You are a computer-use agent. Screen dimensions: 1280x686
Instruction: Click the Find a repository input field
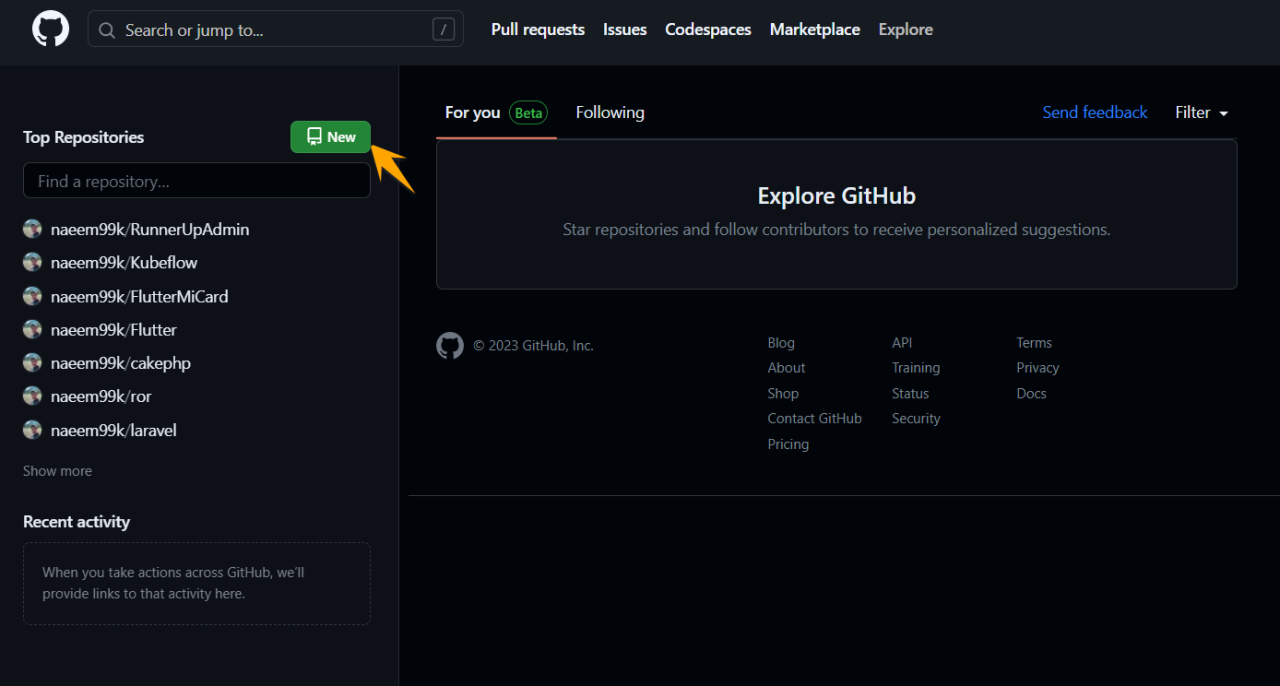(196, 180)
